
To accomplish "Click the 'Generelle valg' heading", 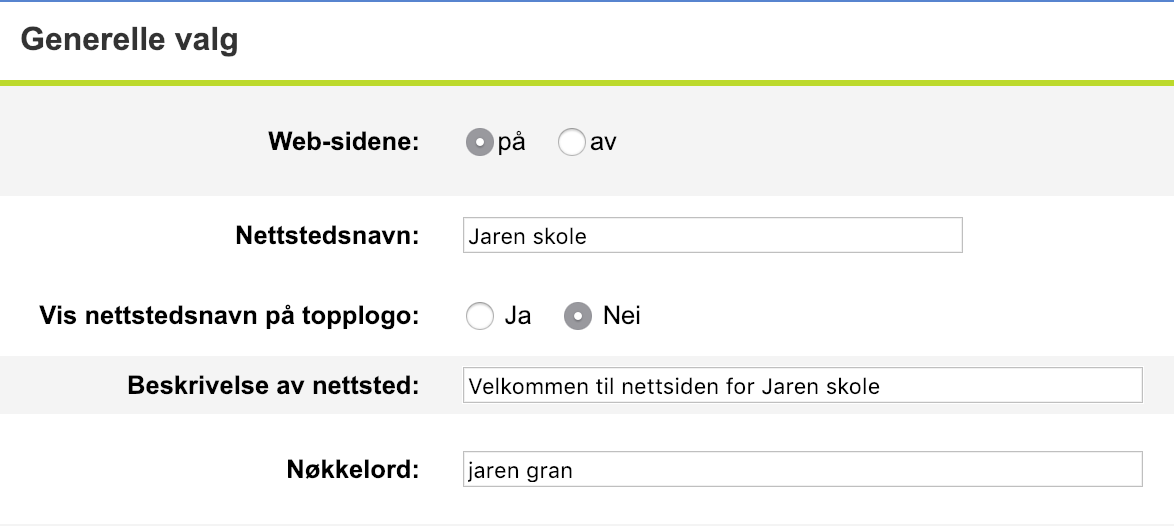I will 129,40.
